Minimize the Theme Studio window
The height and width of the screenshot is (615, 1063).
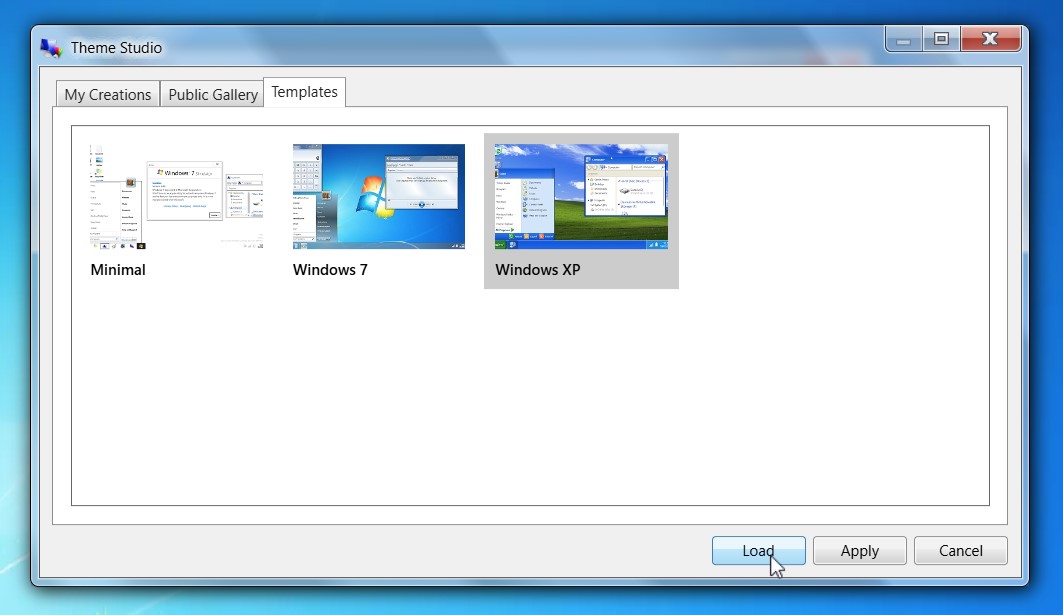click(904, 39)
